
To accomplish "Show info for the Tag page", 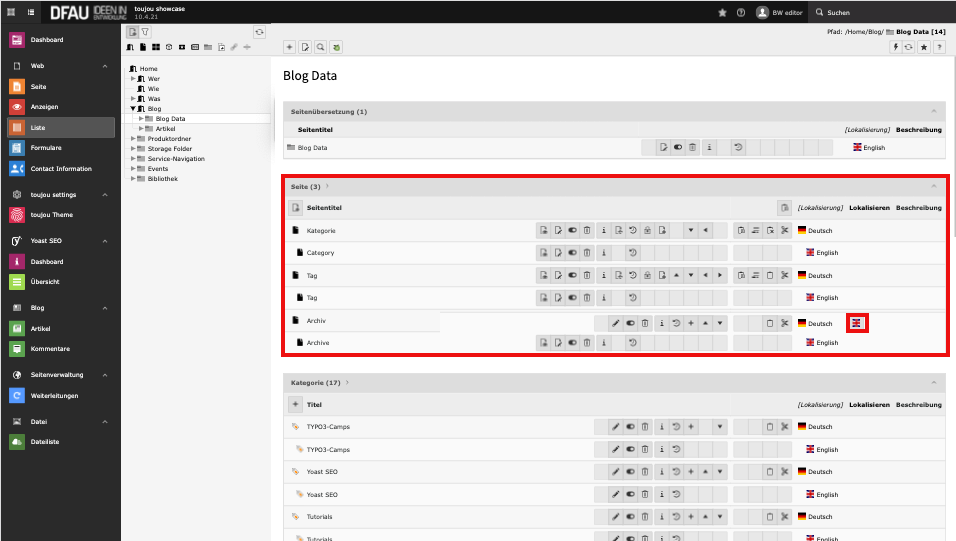I will click(x=603, y=275).
